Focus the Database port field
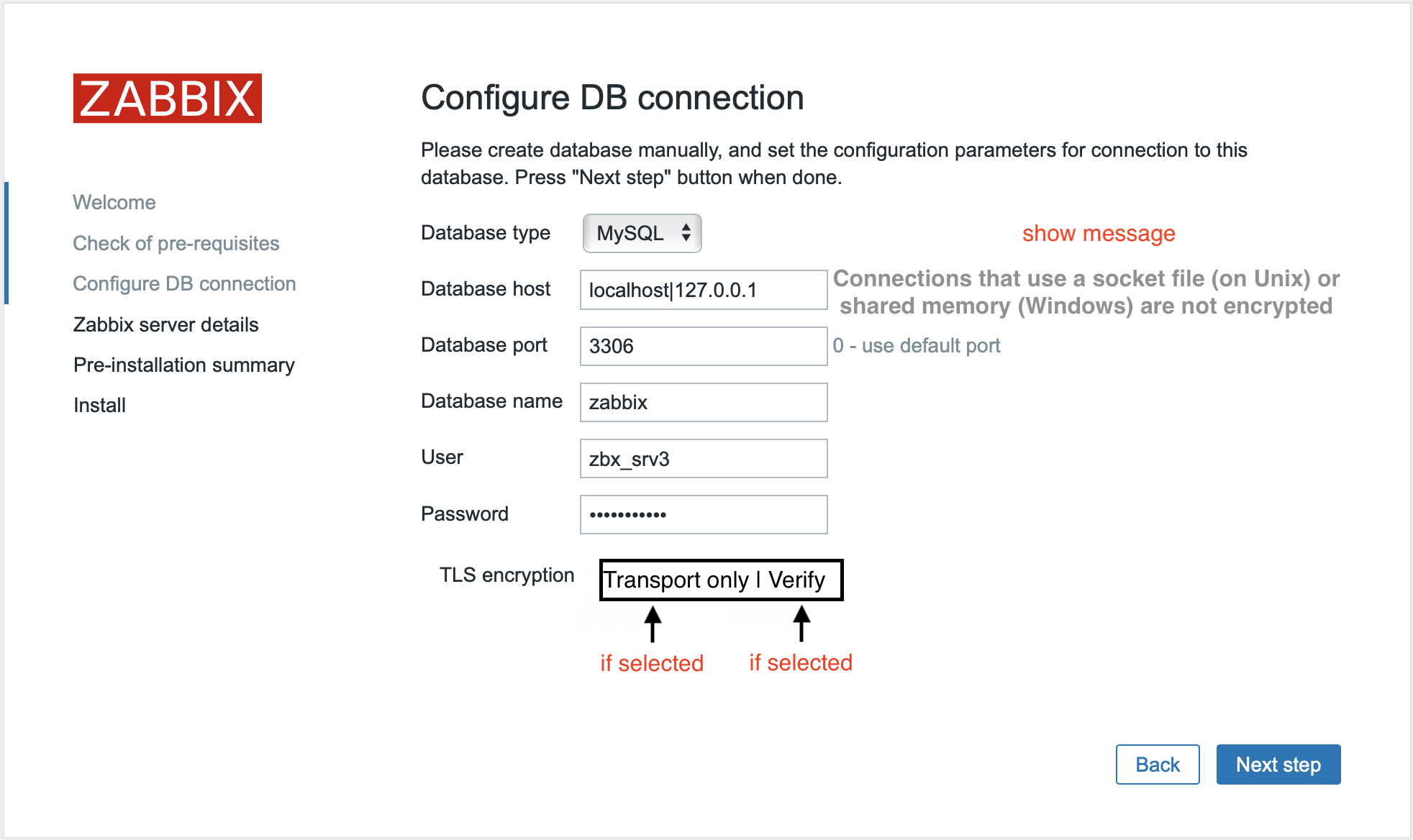 pyautogui.click(x=704, y=346)
